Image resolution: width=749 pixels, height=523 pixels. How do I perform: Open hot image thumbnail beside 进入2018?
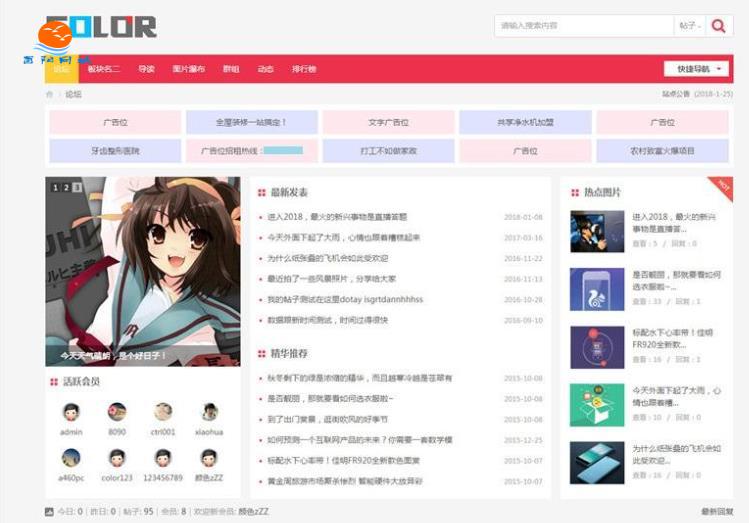click(597, 232)
